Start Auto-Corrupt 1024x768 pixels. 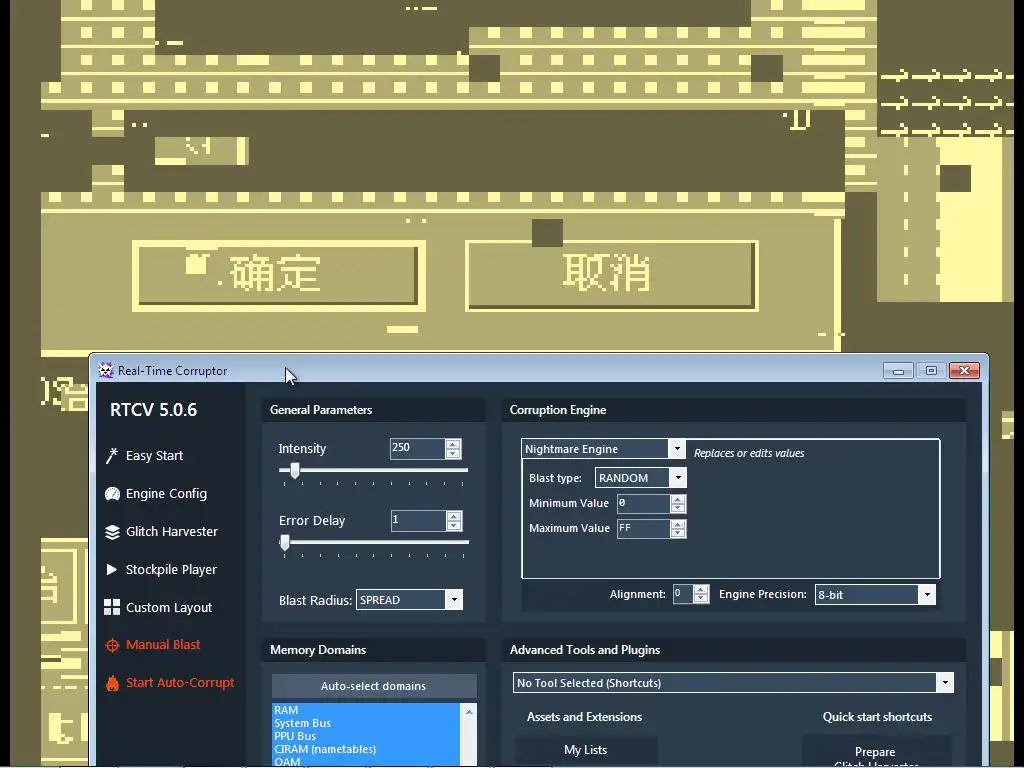[x=180, y=683]
